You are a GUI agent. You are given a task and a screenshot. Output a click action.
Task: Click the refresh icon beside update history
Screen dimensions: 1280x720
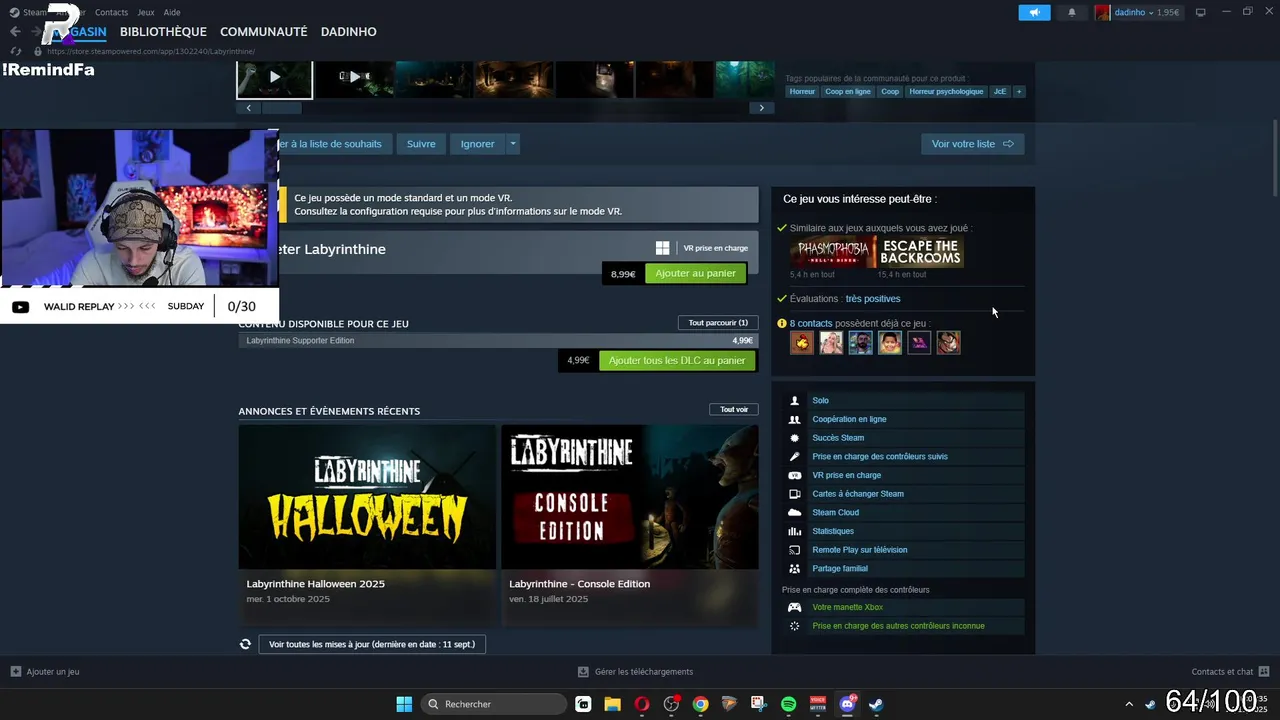245,644
